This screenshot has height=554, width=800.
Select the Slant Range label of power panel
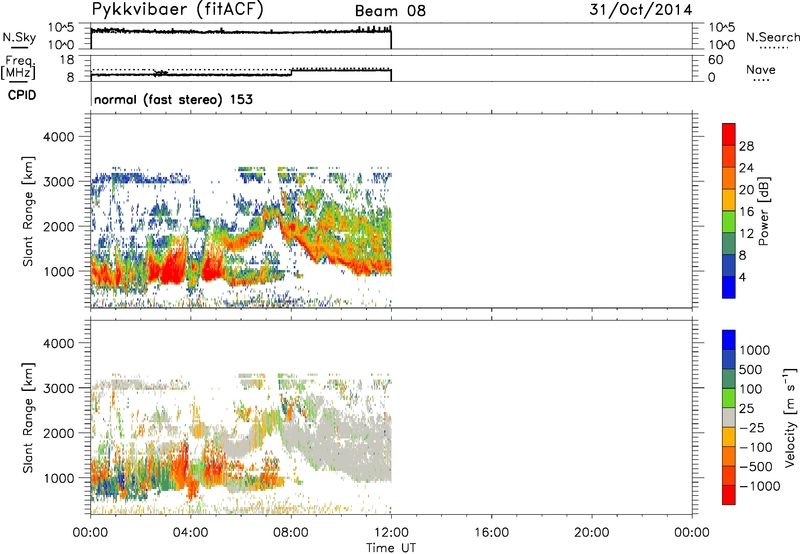point(28,212)
